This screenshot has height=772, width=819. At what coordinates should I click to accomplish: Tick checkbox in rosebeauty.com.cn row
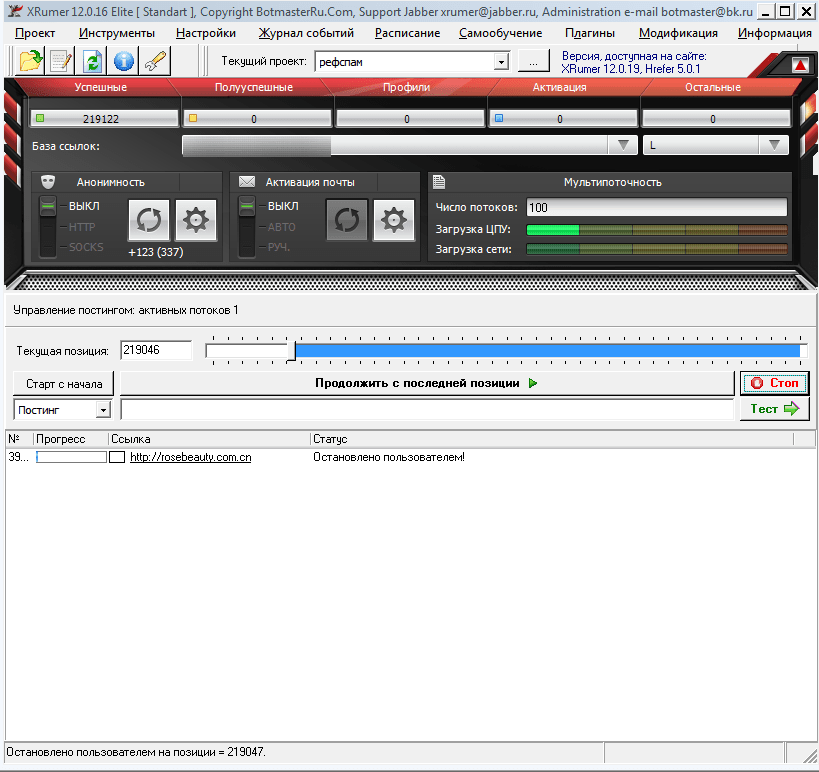point(117,457)
